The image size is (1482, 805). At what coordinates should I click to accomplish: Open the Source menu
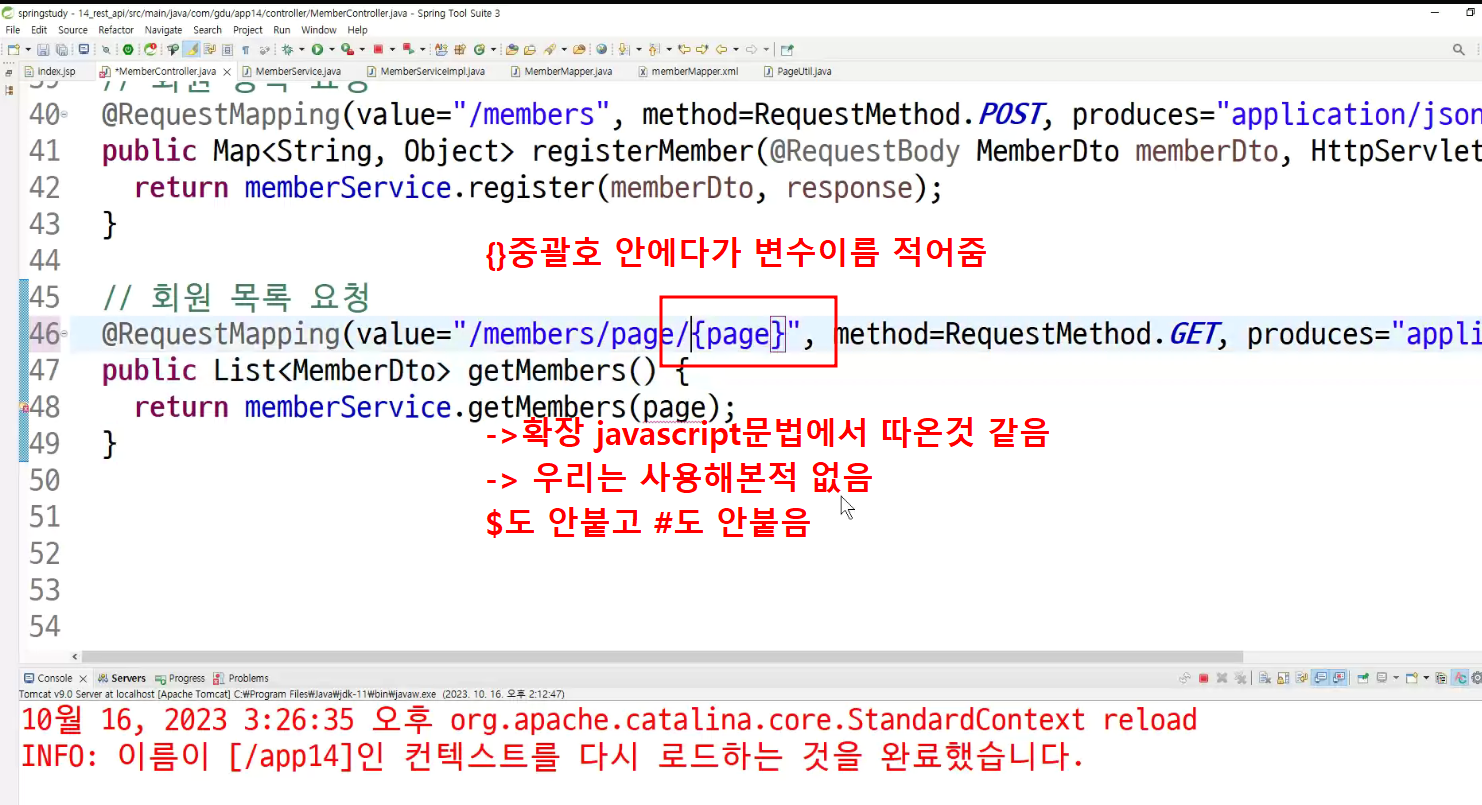pos(73,30)
